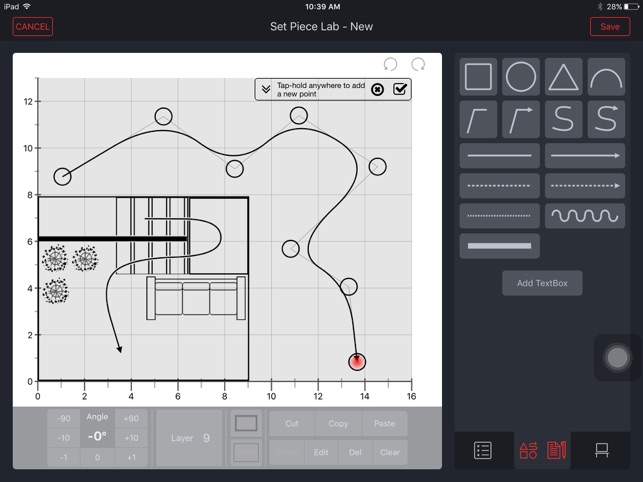Select the wavy line tool

pyautogui.click(x=585, y=216)
